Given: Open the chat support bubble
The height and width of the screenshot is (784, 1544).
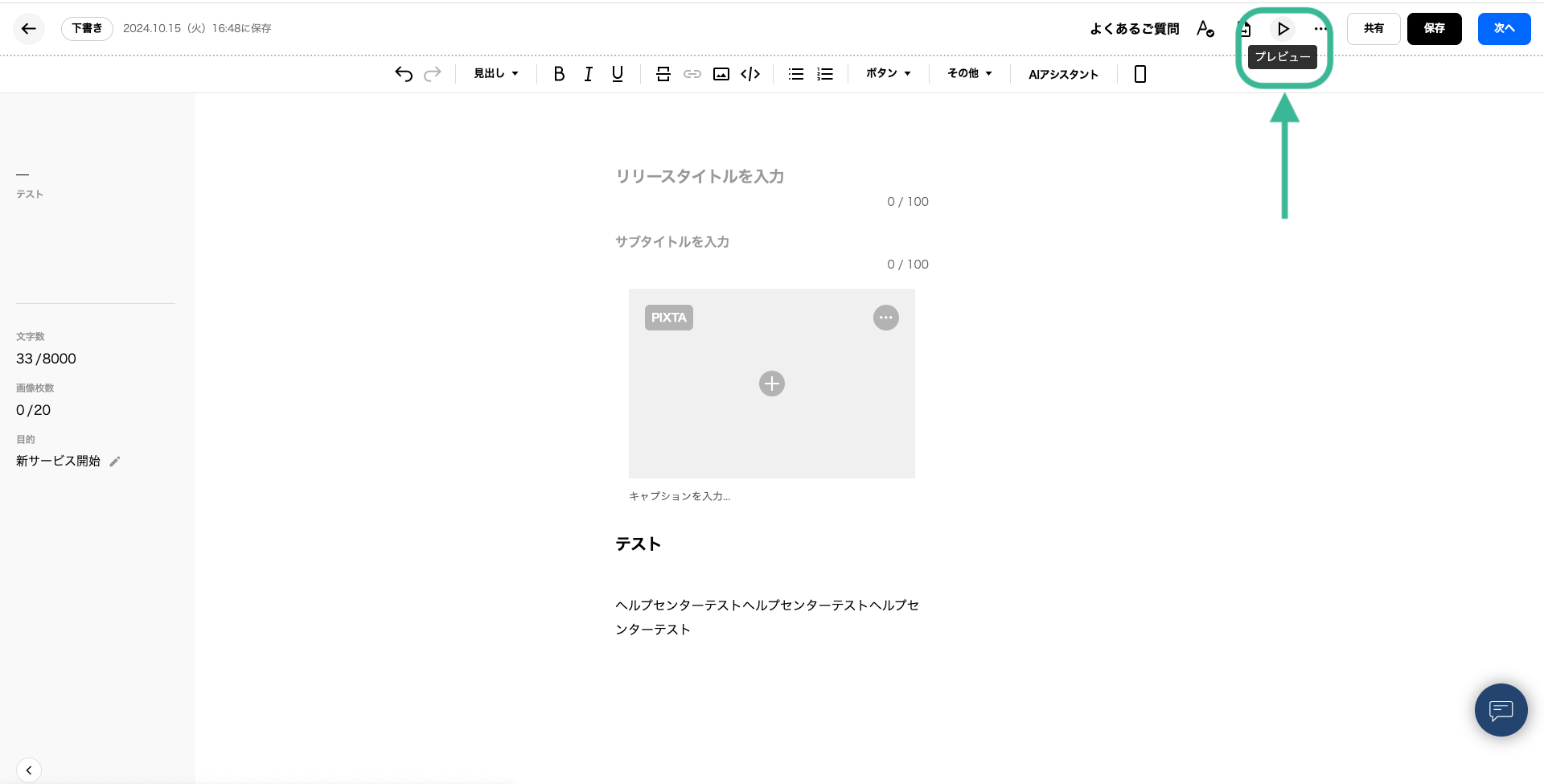Looking at the screenshot, I should point(1501,710).
